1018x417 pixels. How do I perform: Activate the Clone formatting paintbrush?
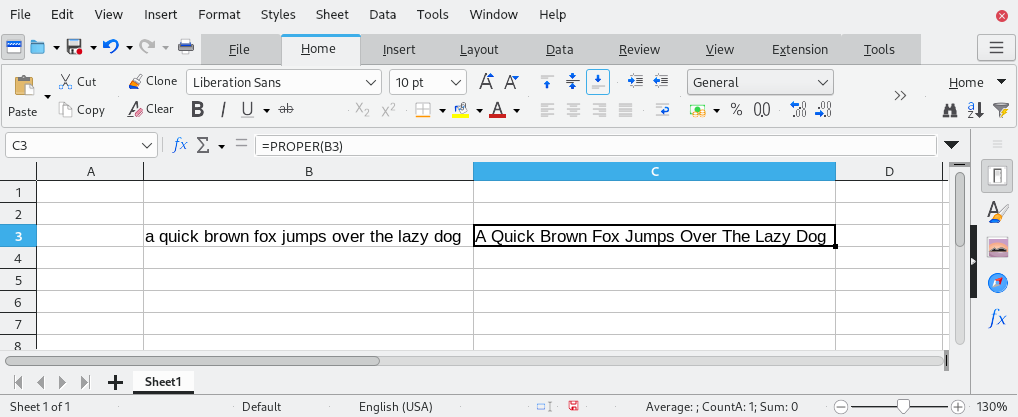153,81
